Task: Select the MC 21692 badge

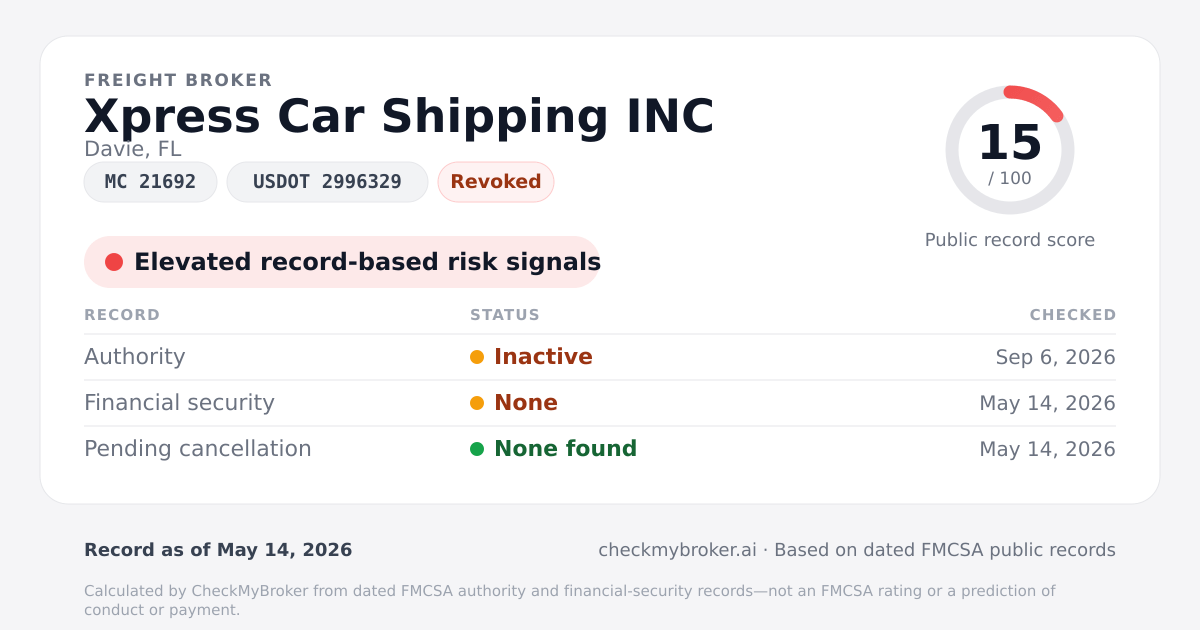Action: tap(150, 182)
